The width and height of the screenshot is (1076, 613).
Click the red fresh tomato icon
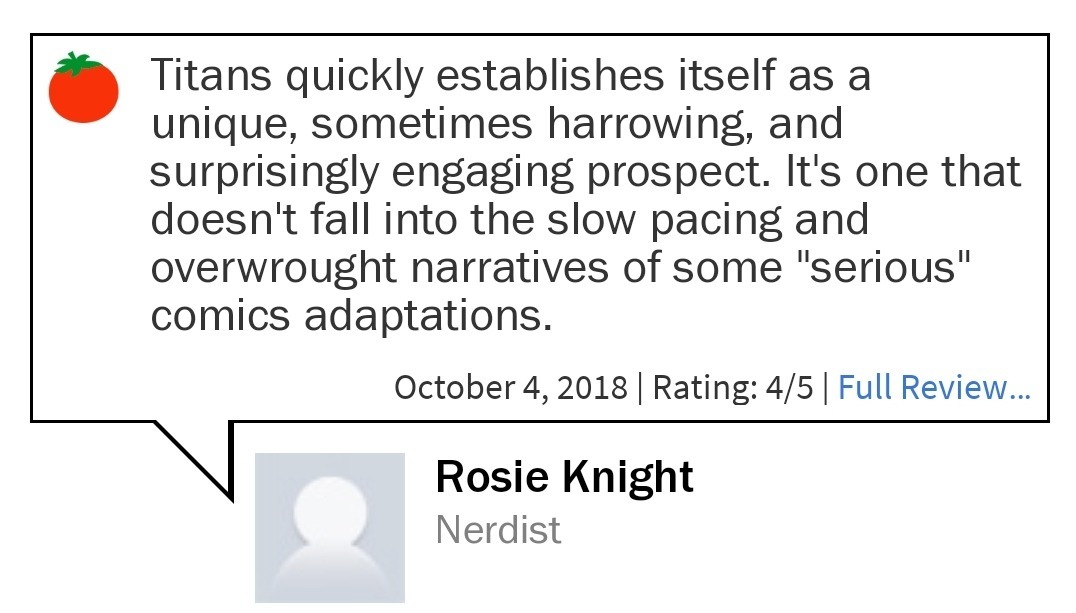point(84,89)
